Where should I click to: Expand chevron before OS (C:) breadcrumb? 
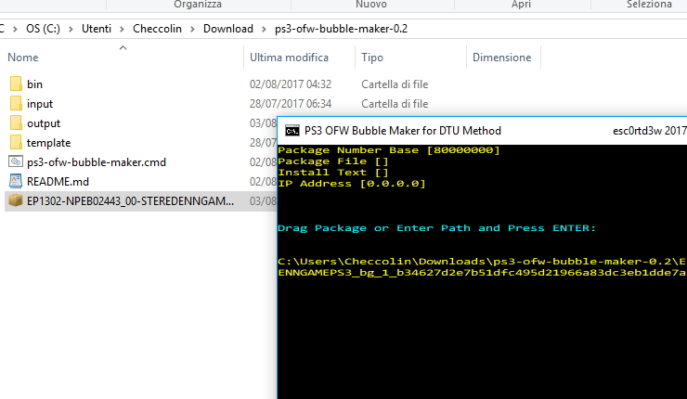[15, 29]
